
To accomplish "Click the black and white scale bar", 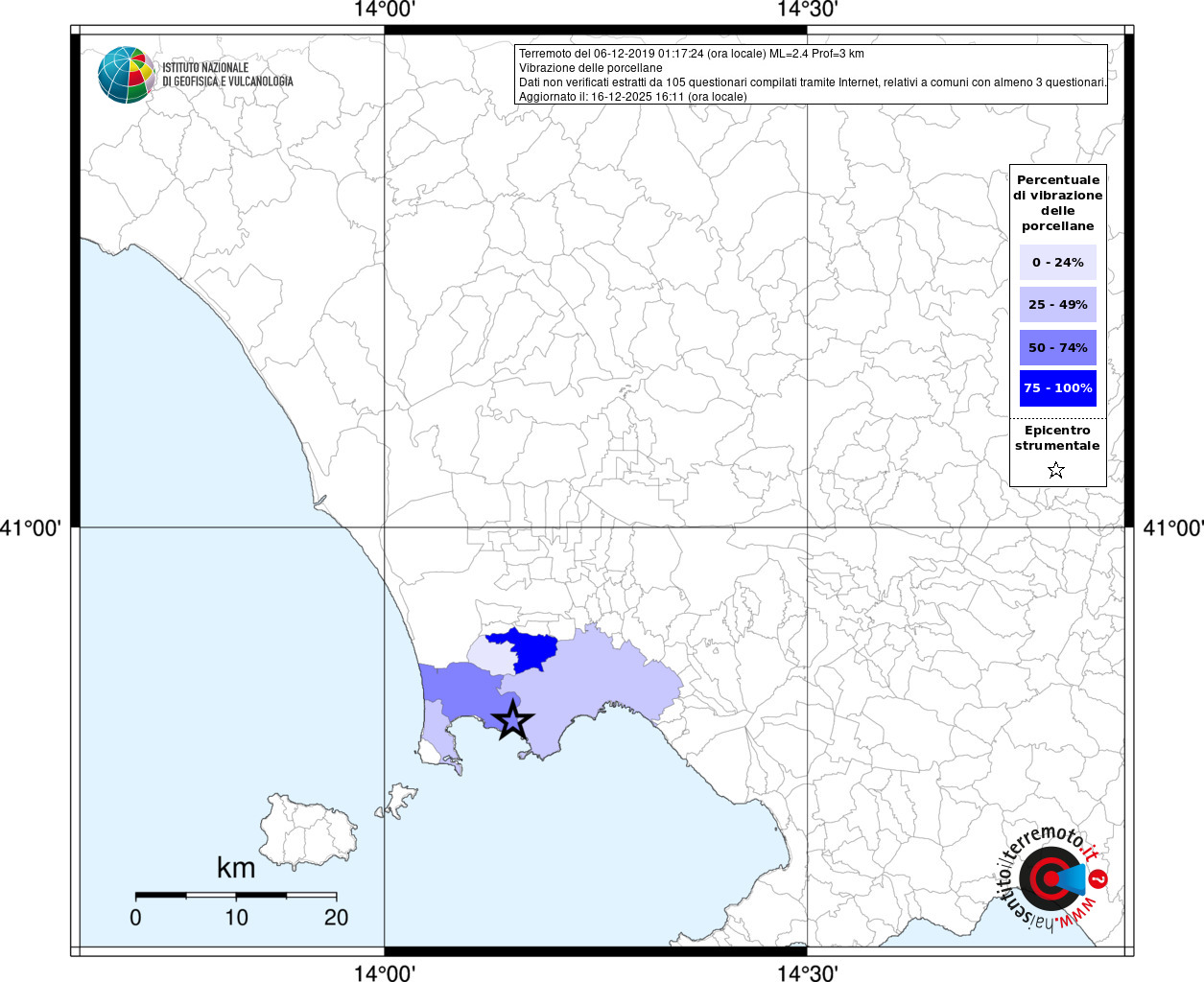I will coord(236,895).
